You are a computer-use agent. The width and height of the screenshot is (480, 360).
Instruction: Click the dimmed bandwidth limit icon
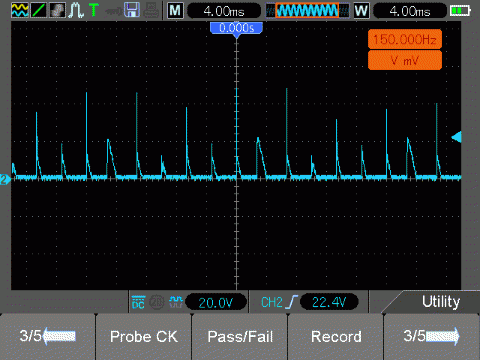pyautogui.click(x=157, y=302)
